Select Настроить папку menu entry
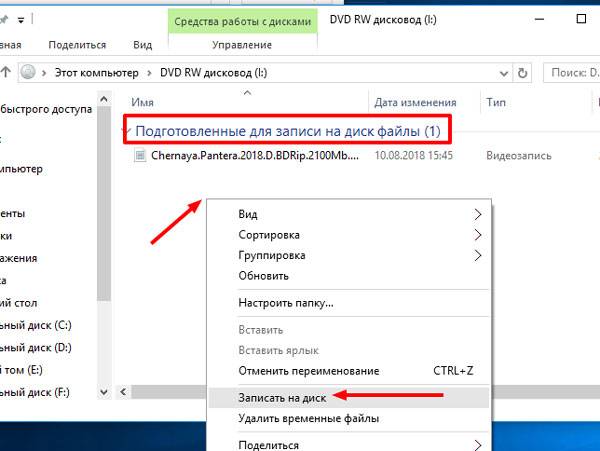The height and width of the screenshot is (451, 600). (x=285, y=302)
